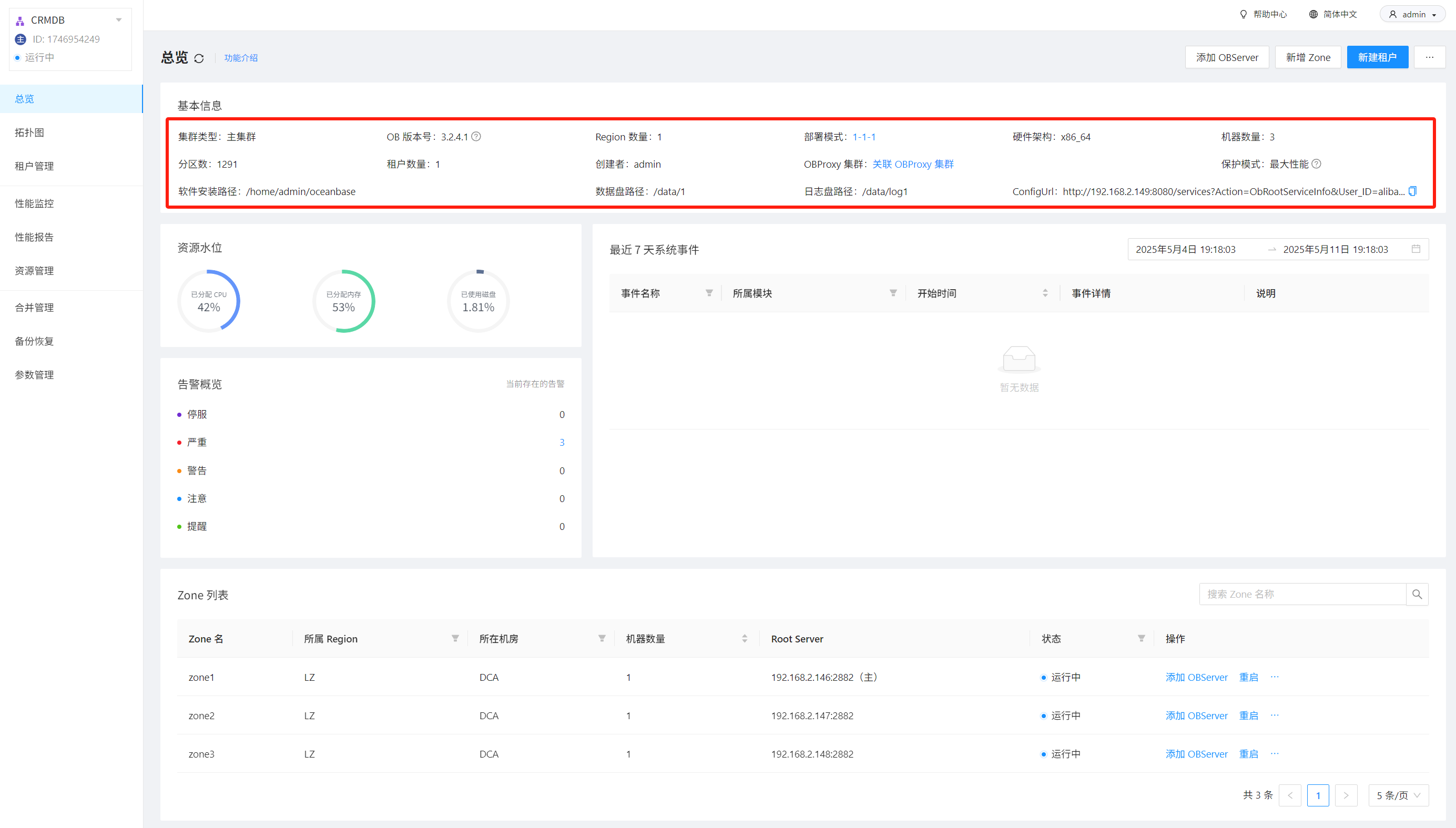1456x828 pixels.
Task: Open 备份恢复 from the sidebar
Action: click(x=34, y=341)
